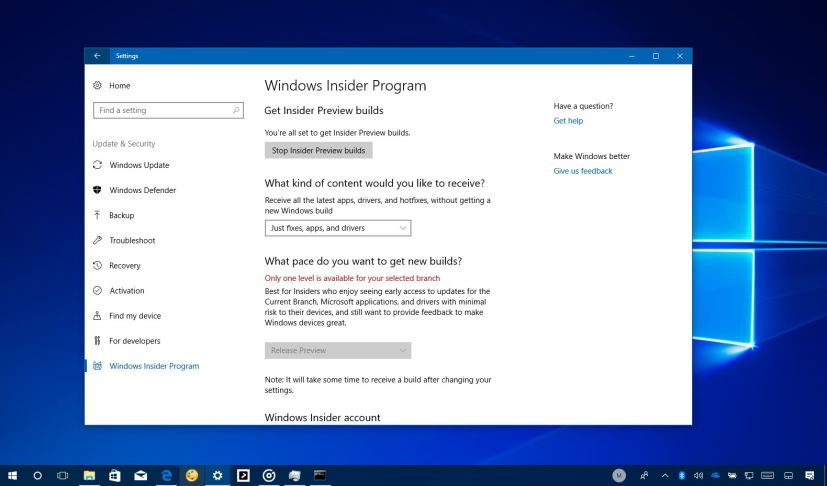Click the disabled Release Preview dropdown
The width and height of the screenshot is (827, 486).
point(338,350)
